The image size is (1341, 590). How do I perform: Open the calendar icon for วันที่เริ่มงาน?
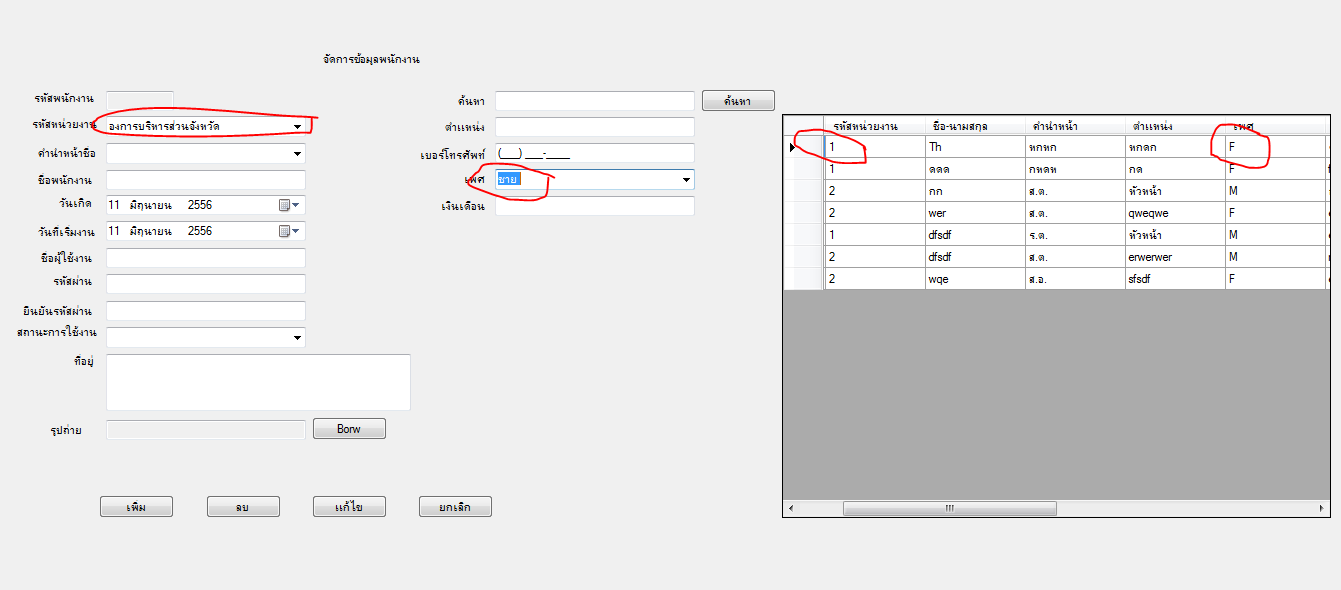(x=285, y=231)
